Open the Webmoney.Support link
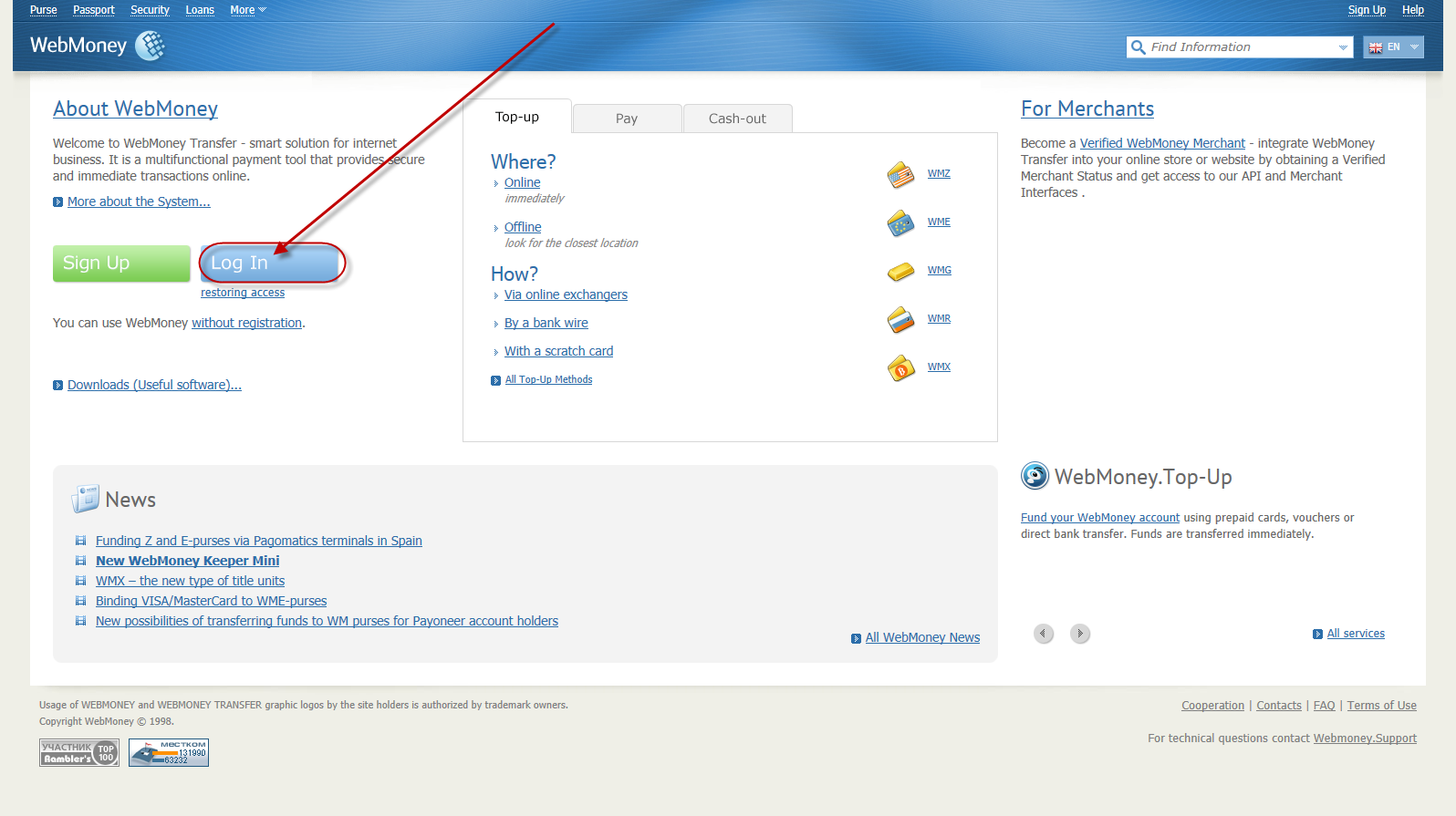This screenshot has height=816, width=1456. tap(1365, 739)
